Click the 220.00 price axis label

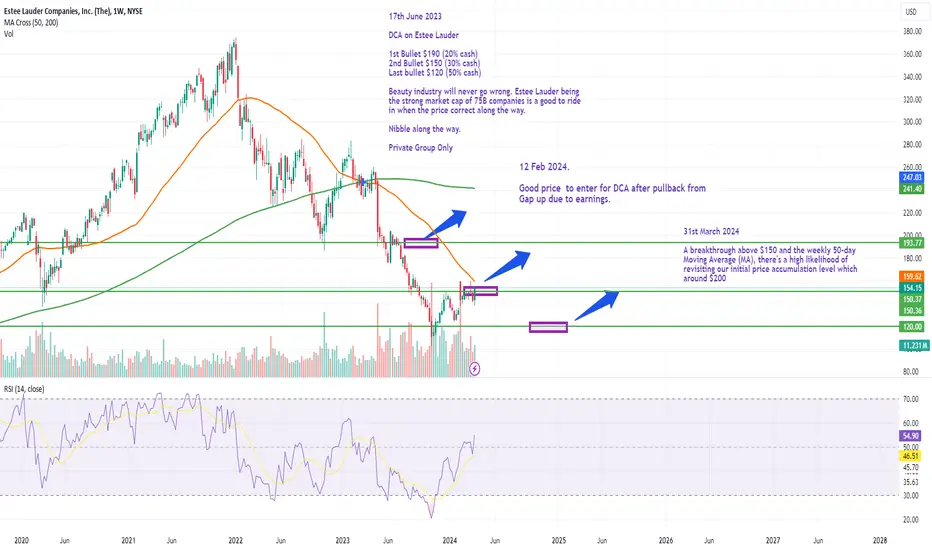[912, 213]
